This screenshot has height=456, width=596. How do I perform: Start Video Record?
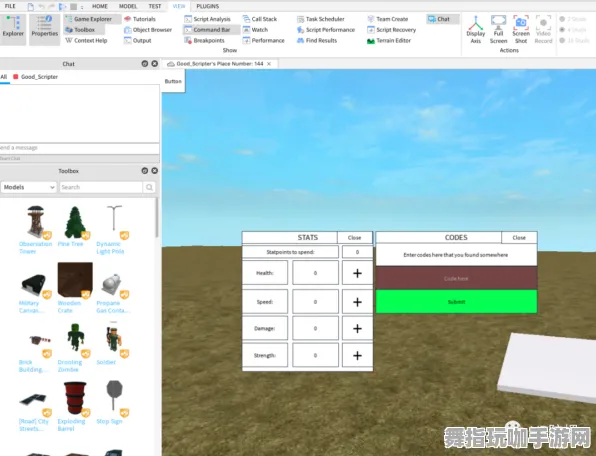[543, 29]
